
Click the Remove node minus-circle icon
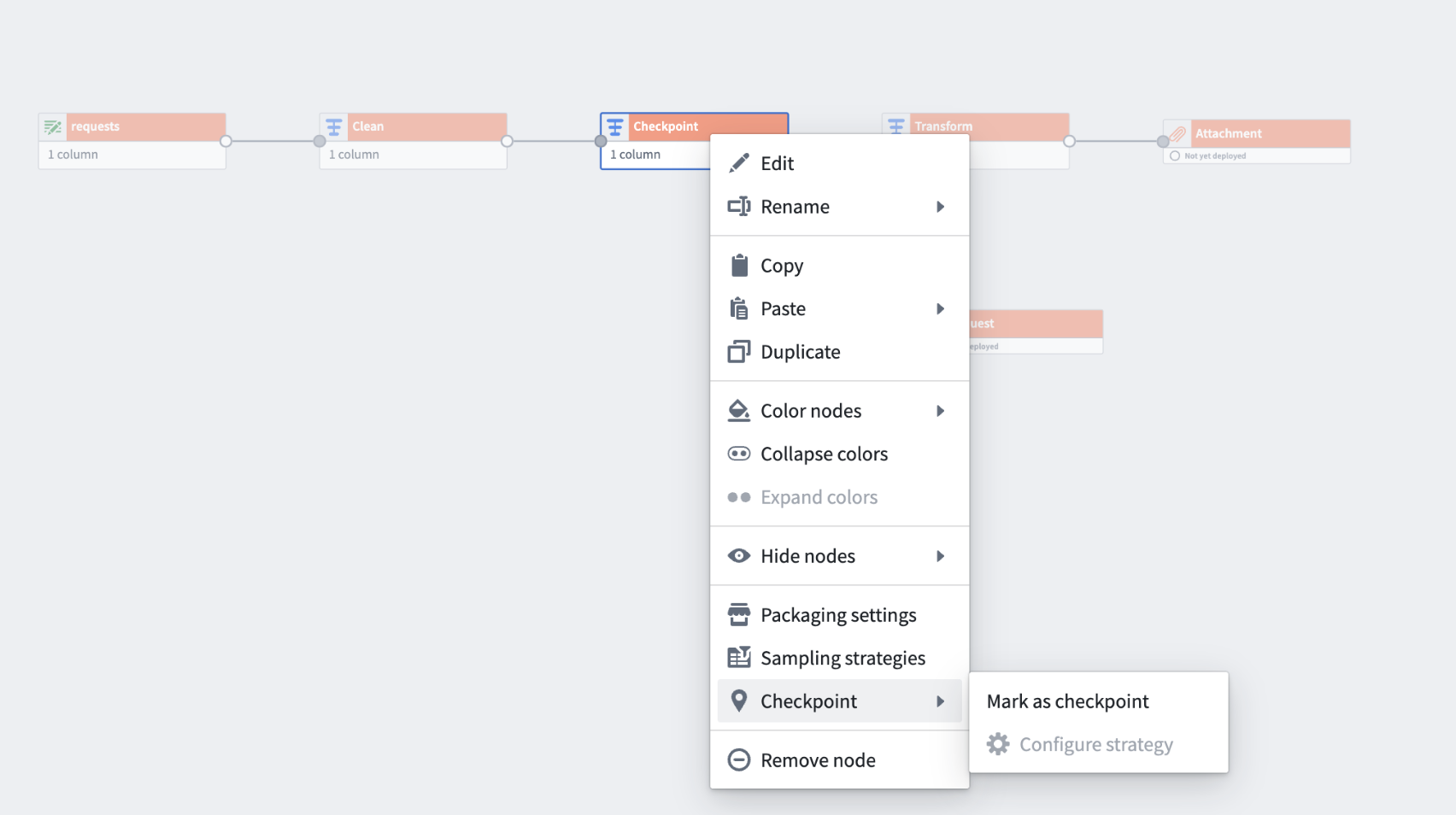(739, 760)
